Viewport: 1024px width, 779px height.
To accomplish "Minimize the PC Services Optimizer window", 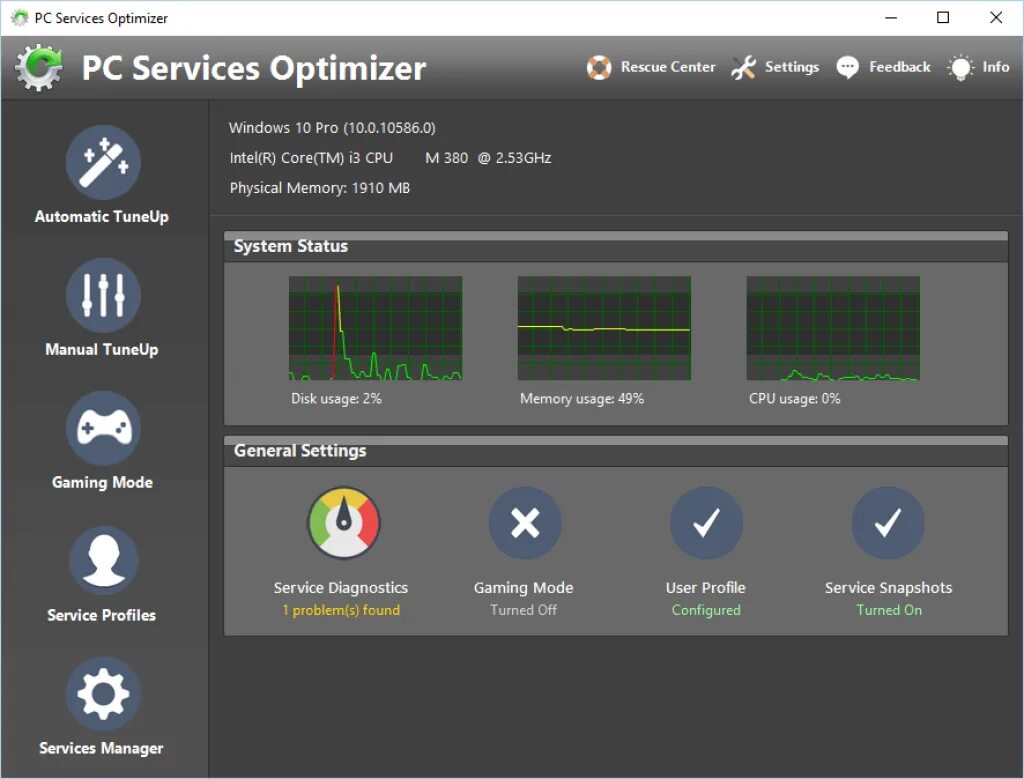I will (891, 18).
